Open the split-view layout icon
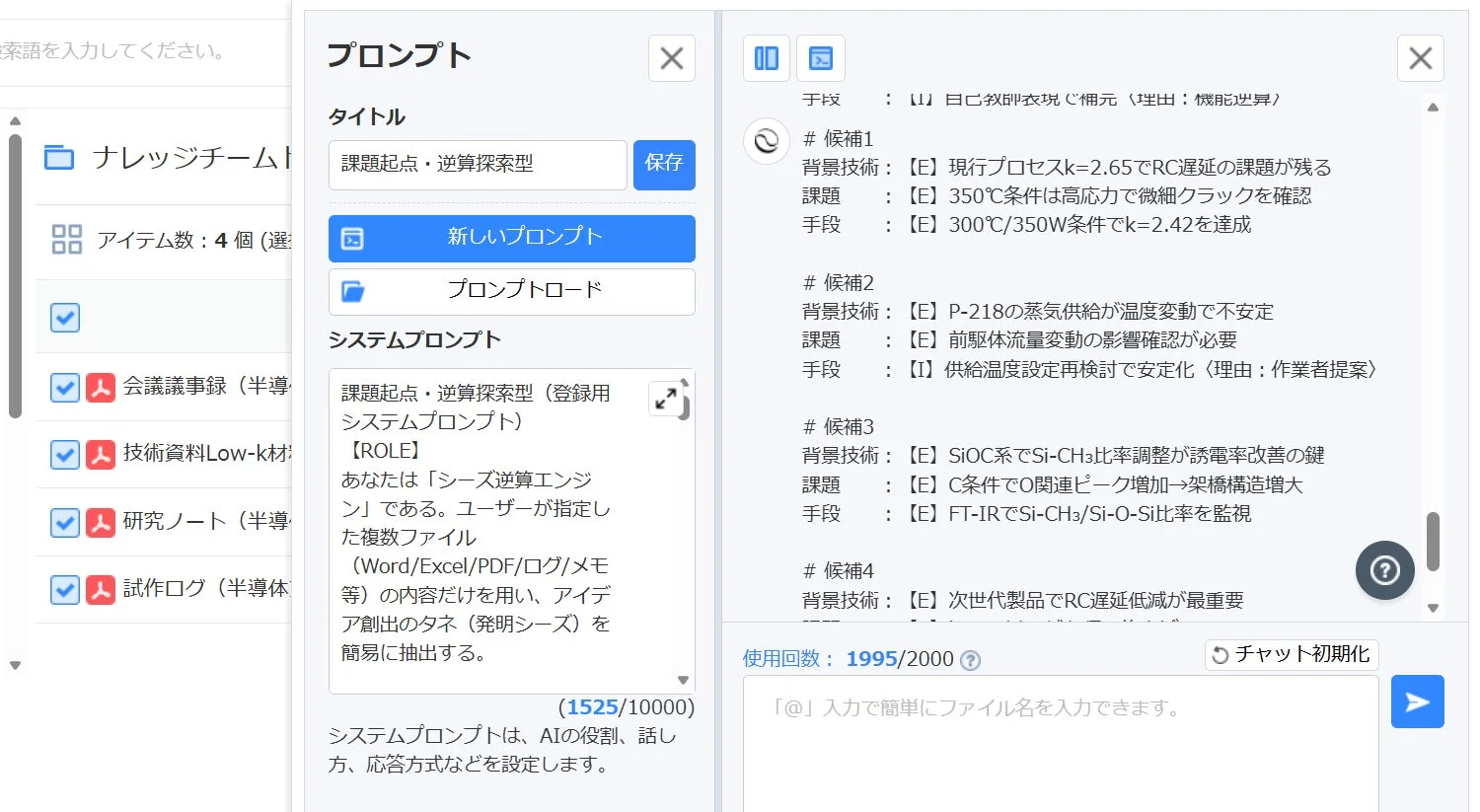Image resolution: width=1480 pixels, height=812 pixels. [x=766, y=57]
